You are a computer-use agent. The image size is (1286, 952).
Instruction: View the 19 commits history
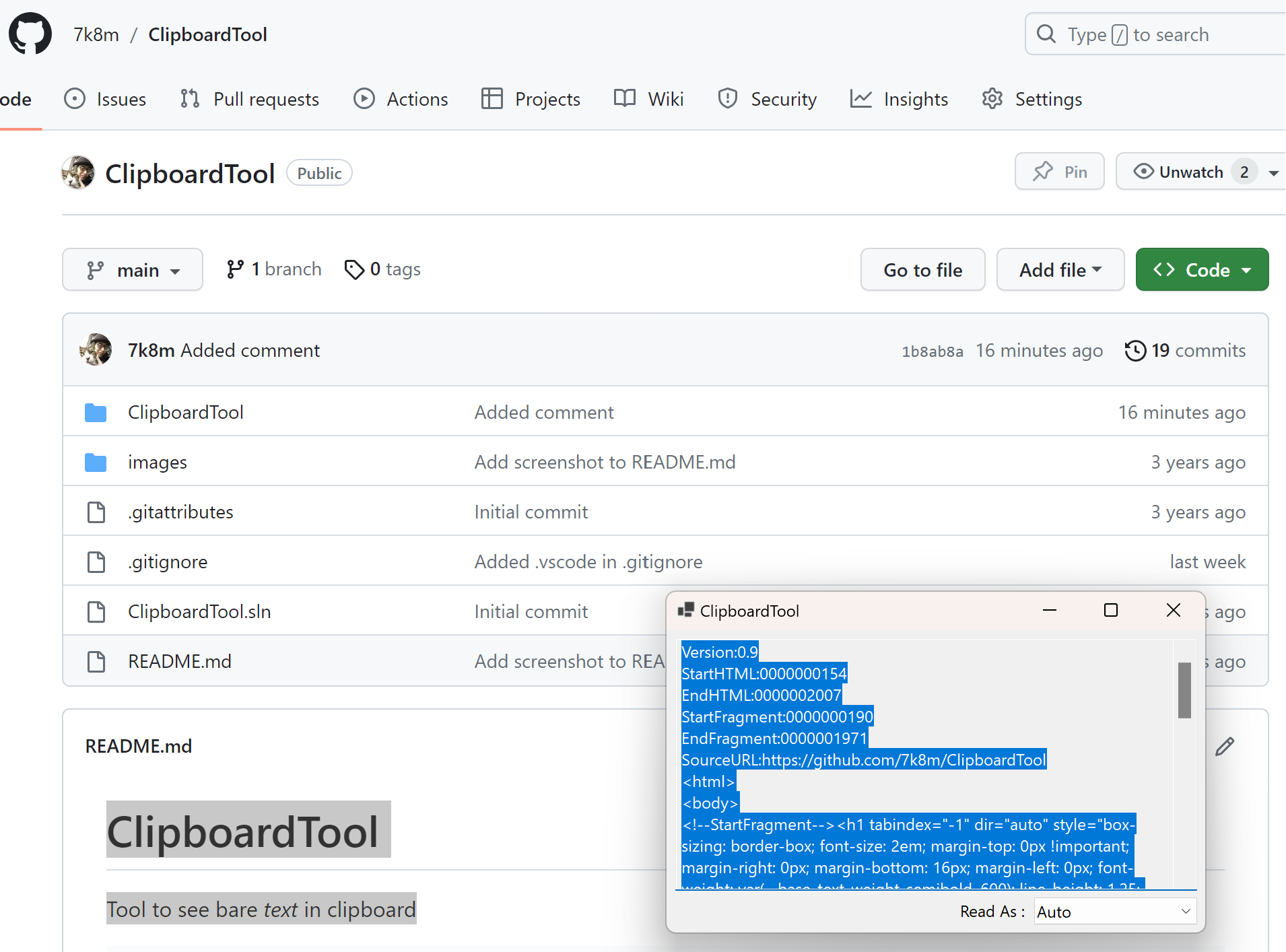pyautogui.click(x=1185, y=350)
